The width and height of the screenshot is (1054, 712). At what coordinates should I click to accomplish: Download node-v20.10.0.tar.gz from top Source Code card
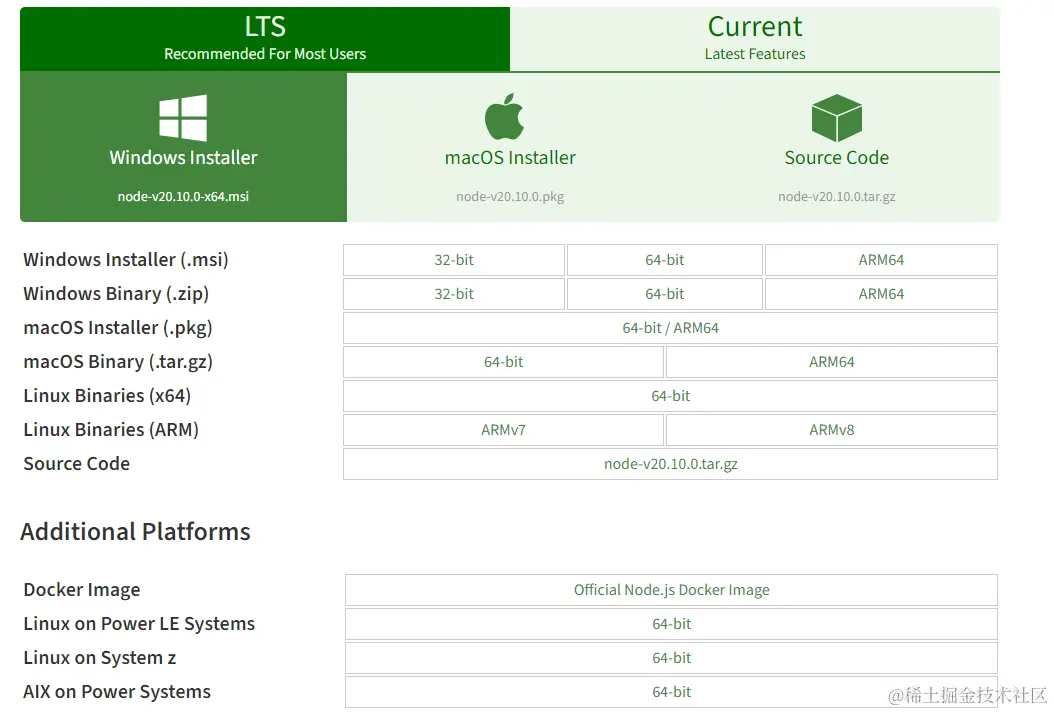click(x=837, y=147)
